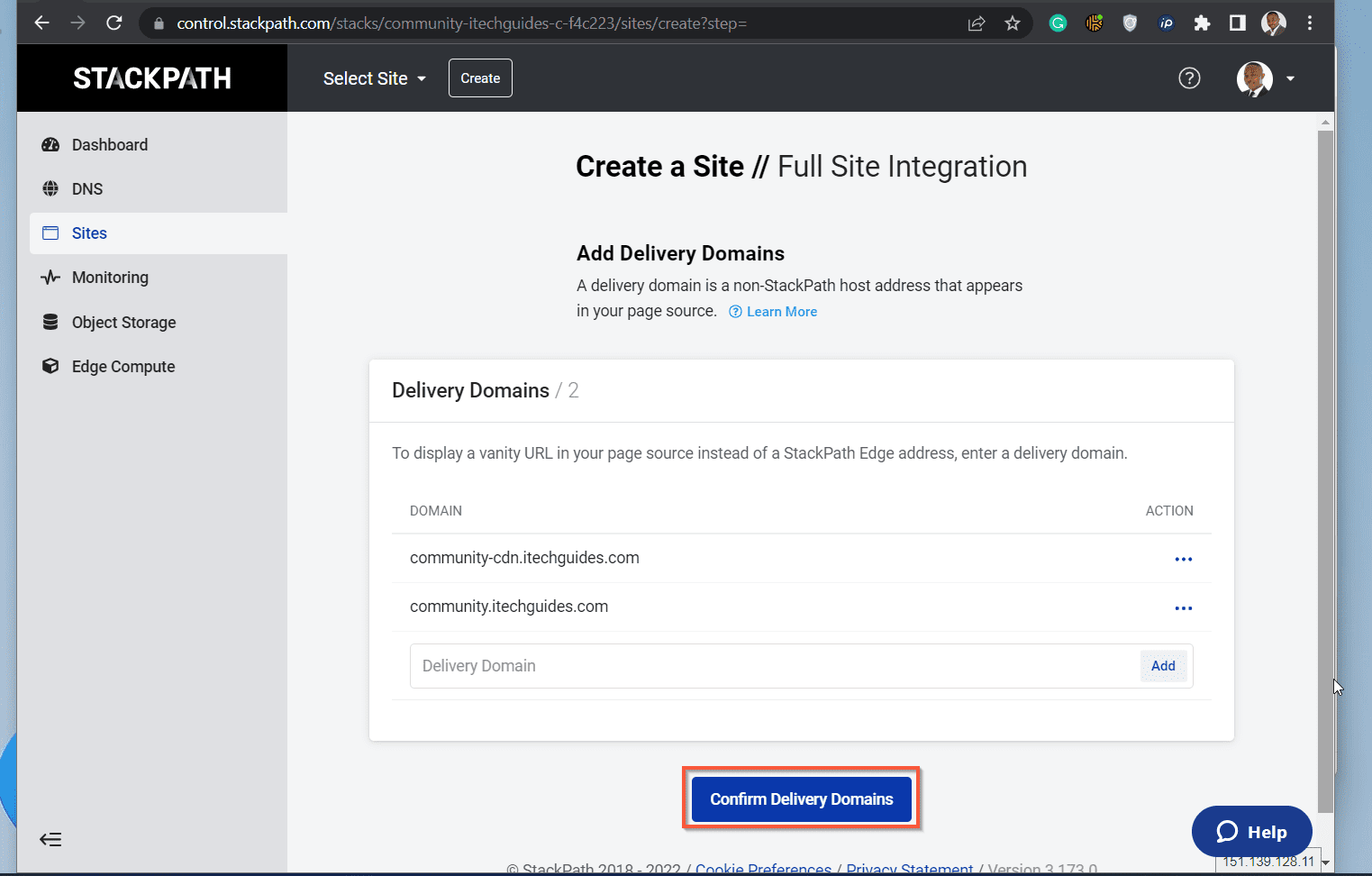Open the help question mark icon

[x=1189, y=78]
